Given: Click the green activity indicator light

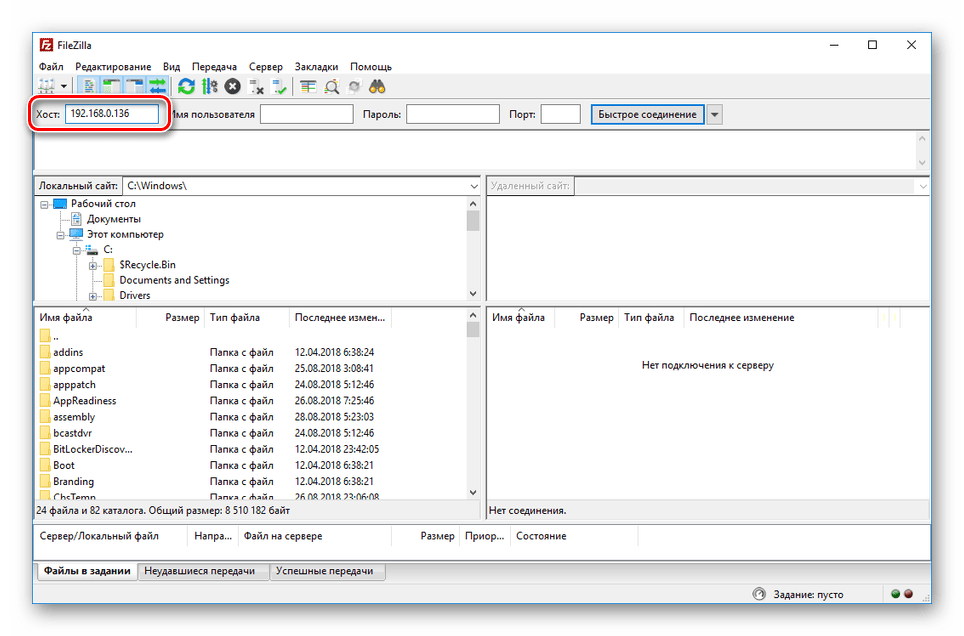Looking at the screenshot, I should (x=895, y=594).
